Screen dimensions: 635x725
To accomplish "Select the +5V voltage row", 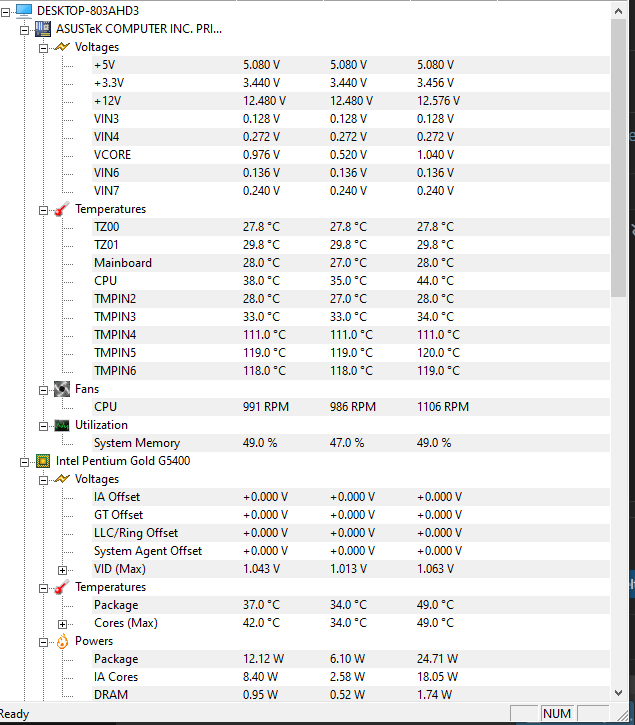I will click(x=351, y=65).
